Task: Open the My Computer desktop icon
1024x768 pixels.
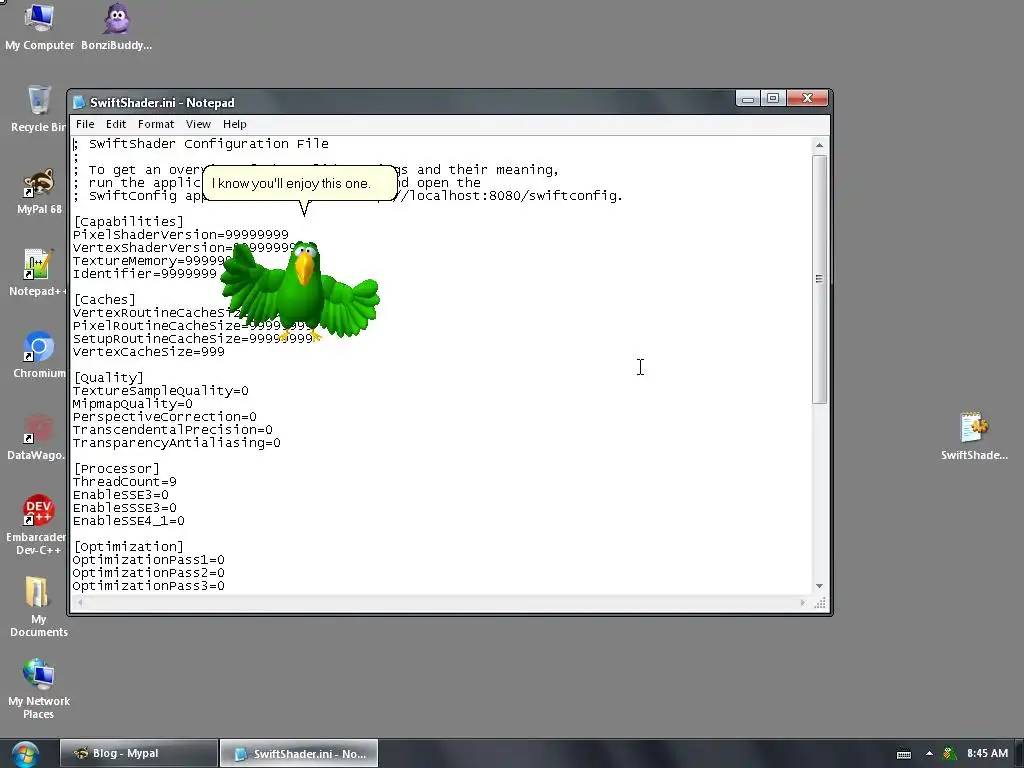Action: pyautogui.click(x=39, y=27)
